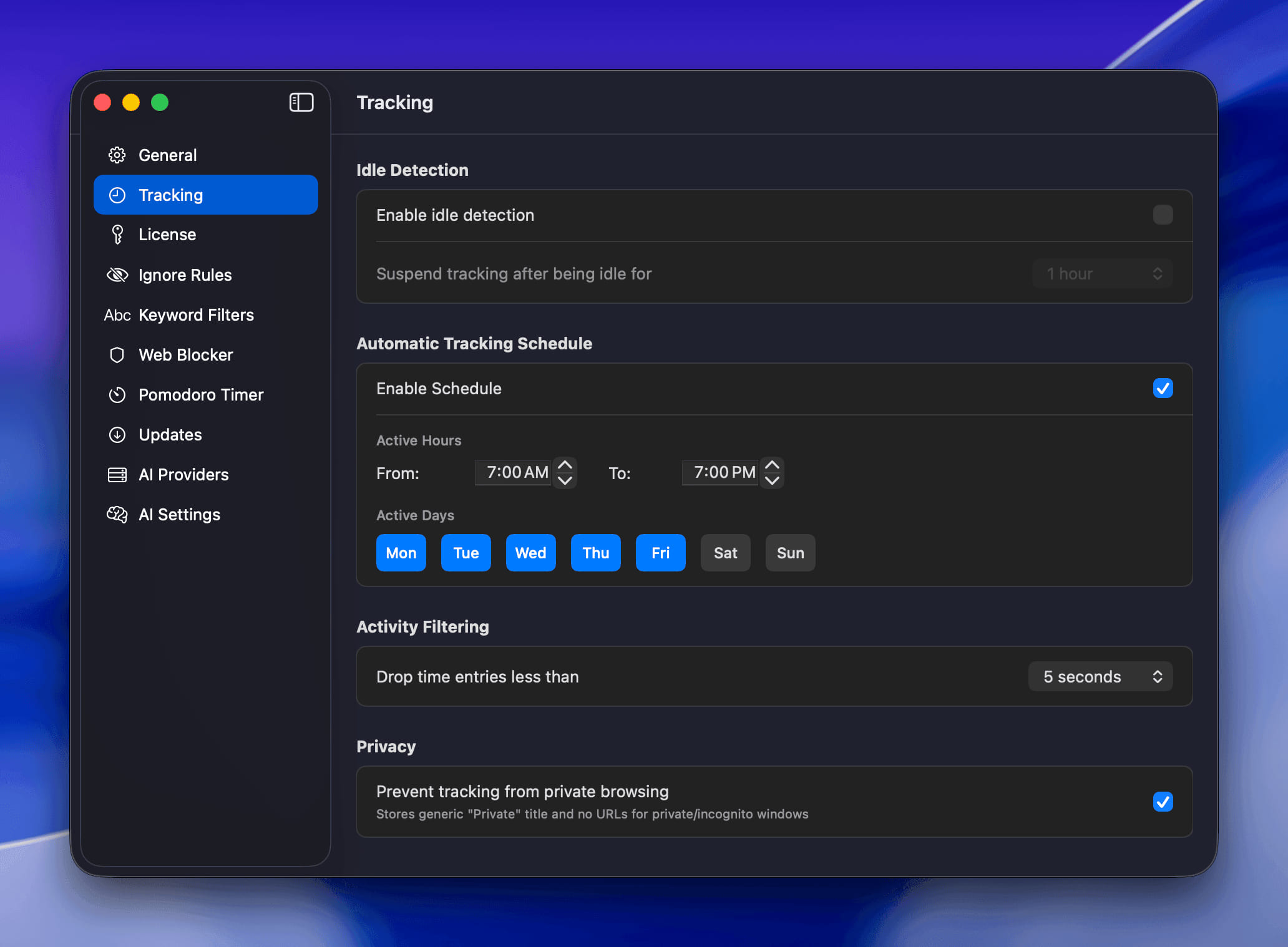Enable the idle detection checkbox

(1163, 215)
